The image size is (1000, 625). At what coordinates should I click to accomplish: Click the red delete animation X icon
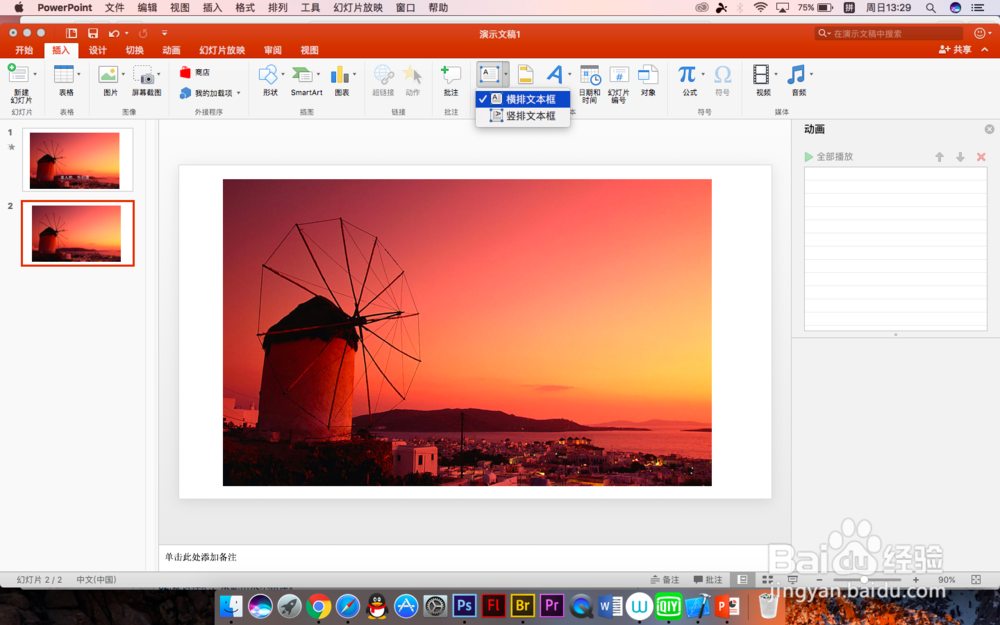click(981, 157)
